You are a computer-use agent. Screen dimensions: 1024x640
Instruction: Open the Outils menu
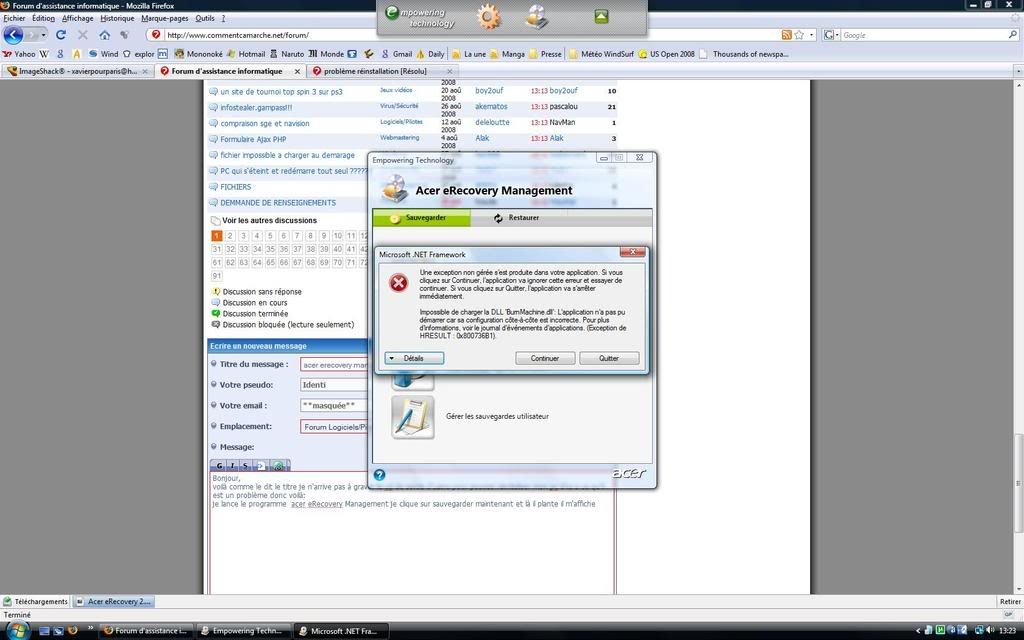tap(204, 18)
